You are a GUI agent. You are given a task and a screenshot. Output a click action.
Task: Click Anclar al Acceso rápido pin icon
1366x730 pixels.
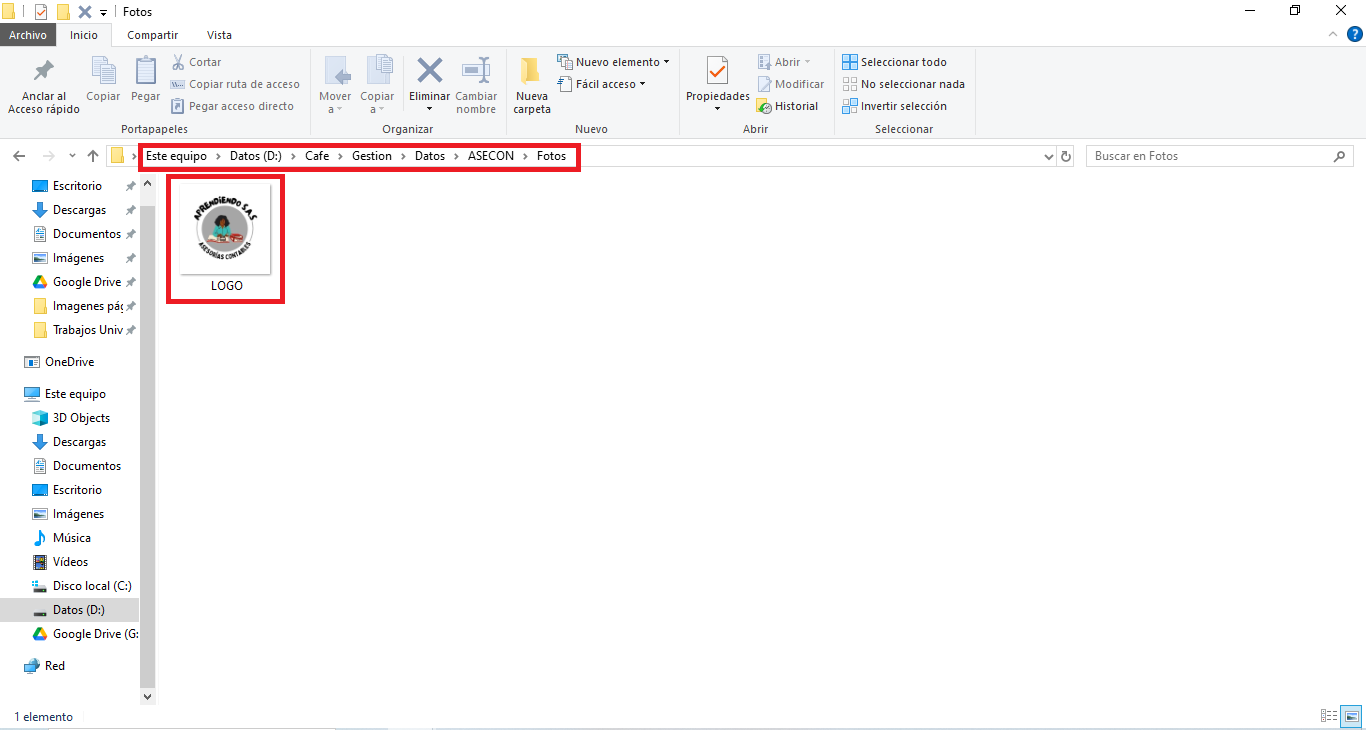tap(44, 72)
